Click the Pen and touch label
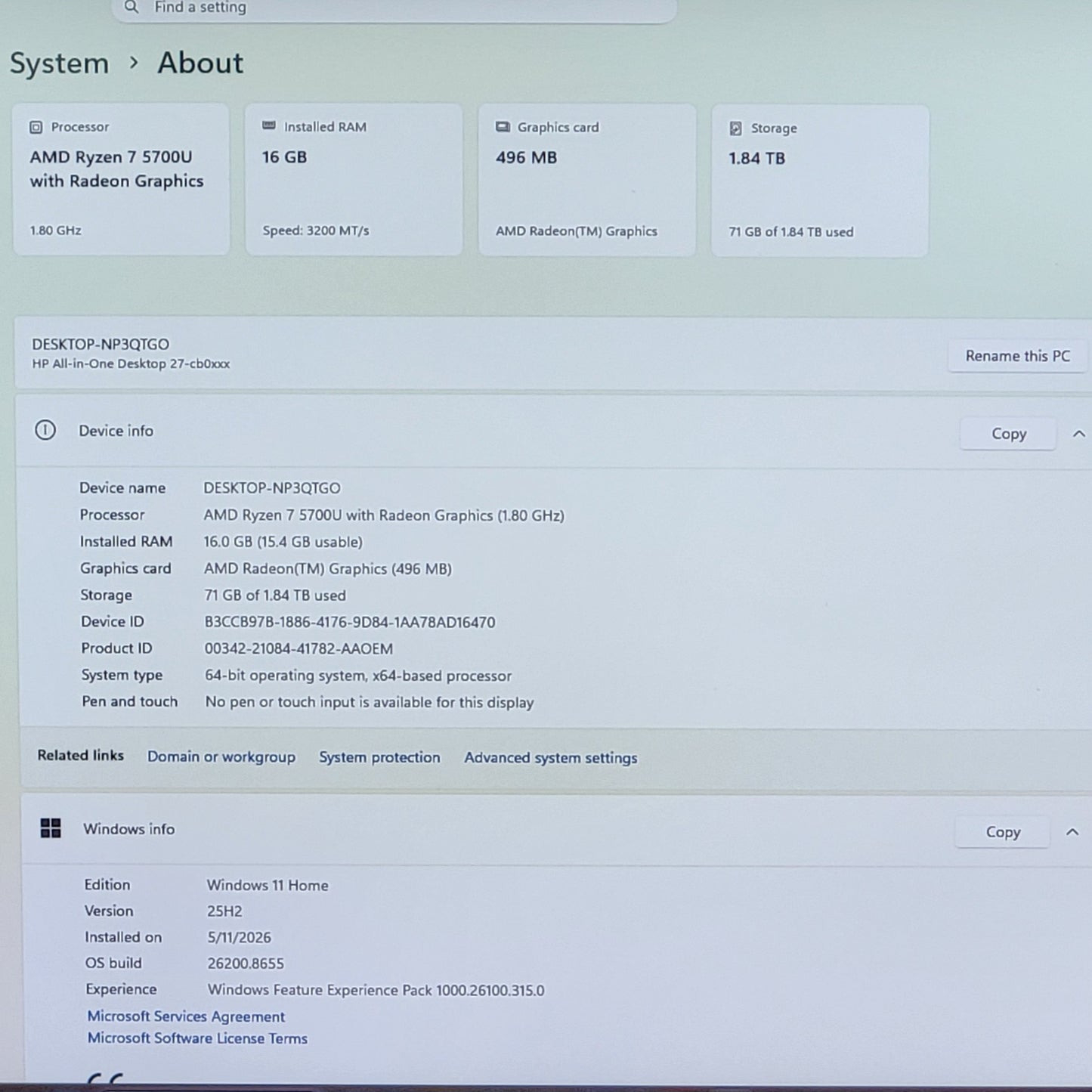The height and width of the screenshot is (1092, 1092). 129,701
